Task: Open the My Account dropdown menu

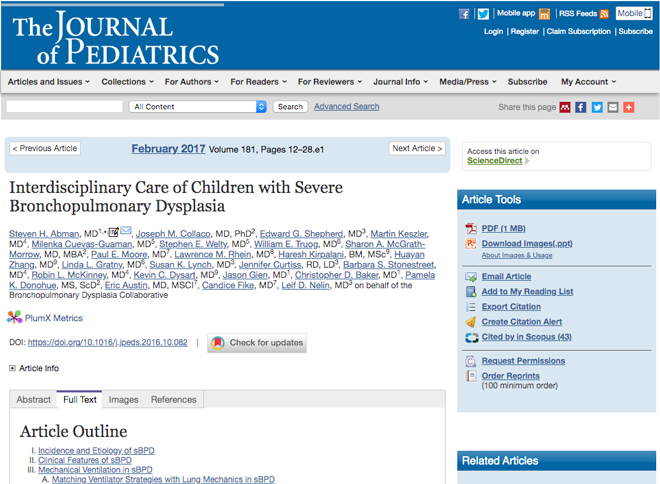Action: [588, 82]
